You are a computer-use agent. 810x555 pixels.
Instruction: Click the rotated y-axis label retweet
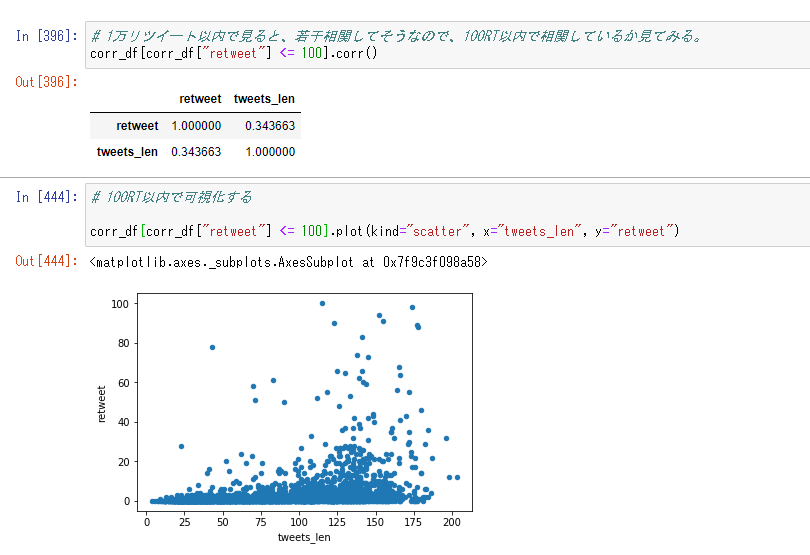[103, 402]
